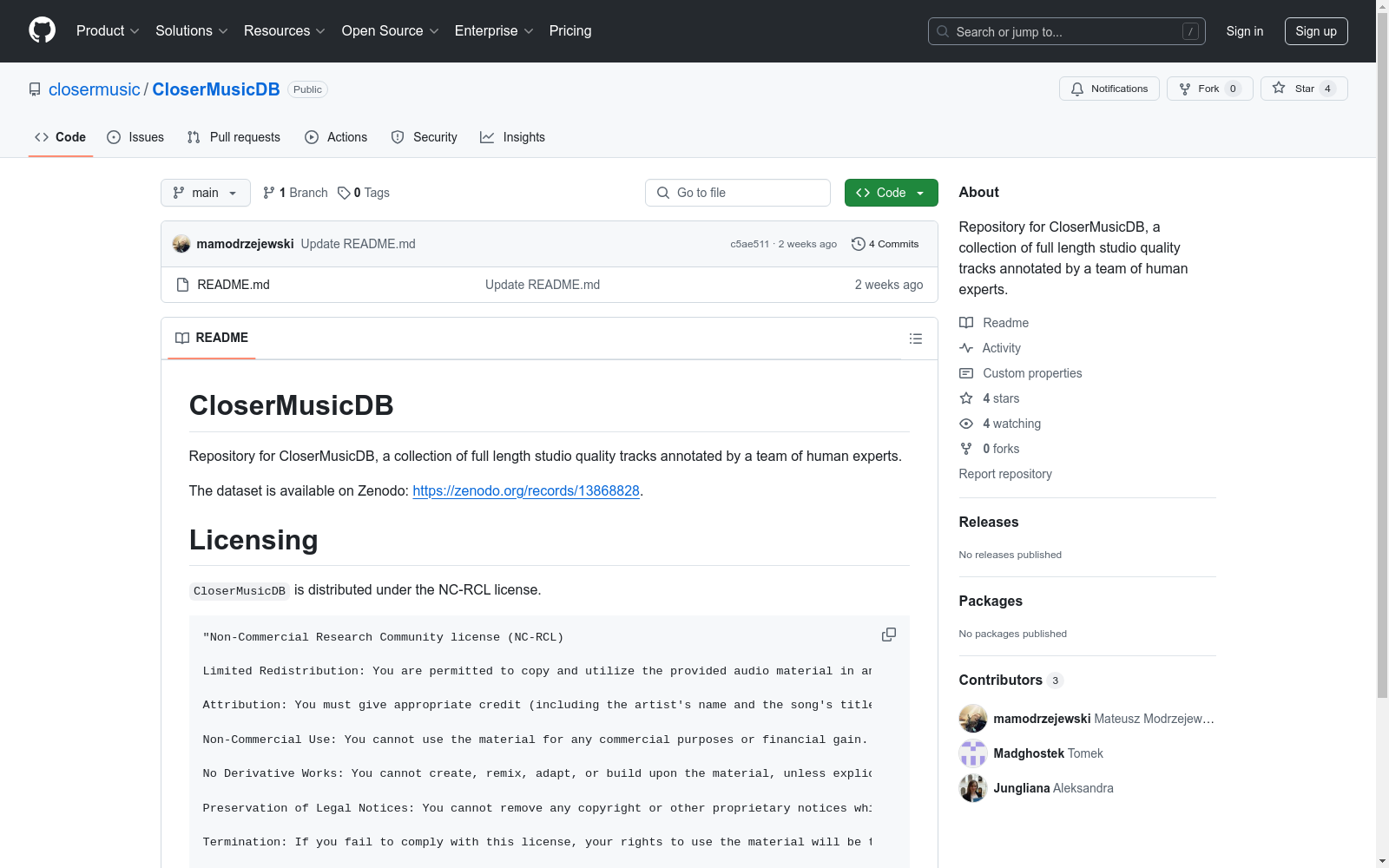Go to the Pricing page

[x=570, y=31]
